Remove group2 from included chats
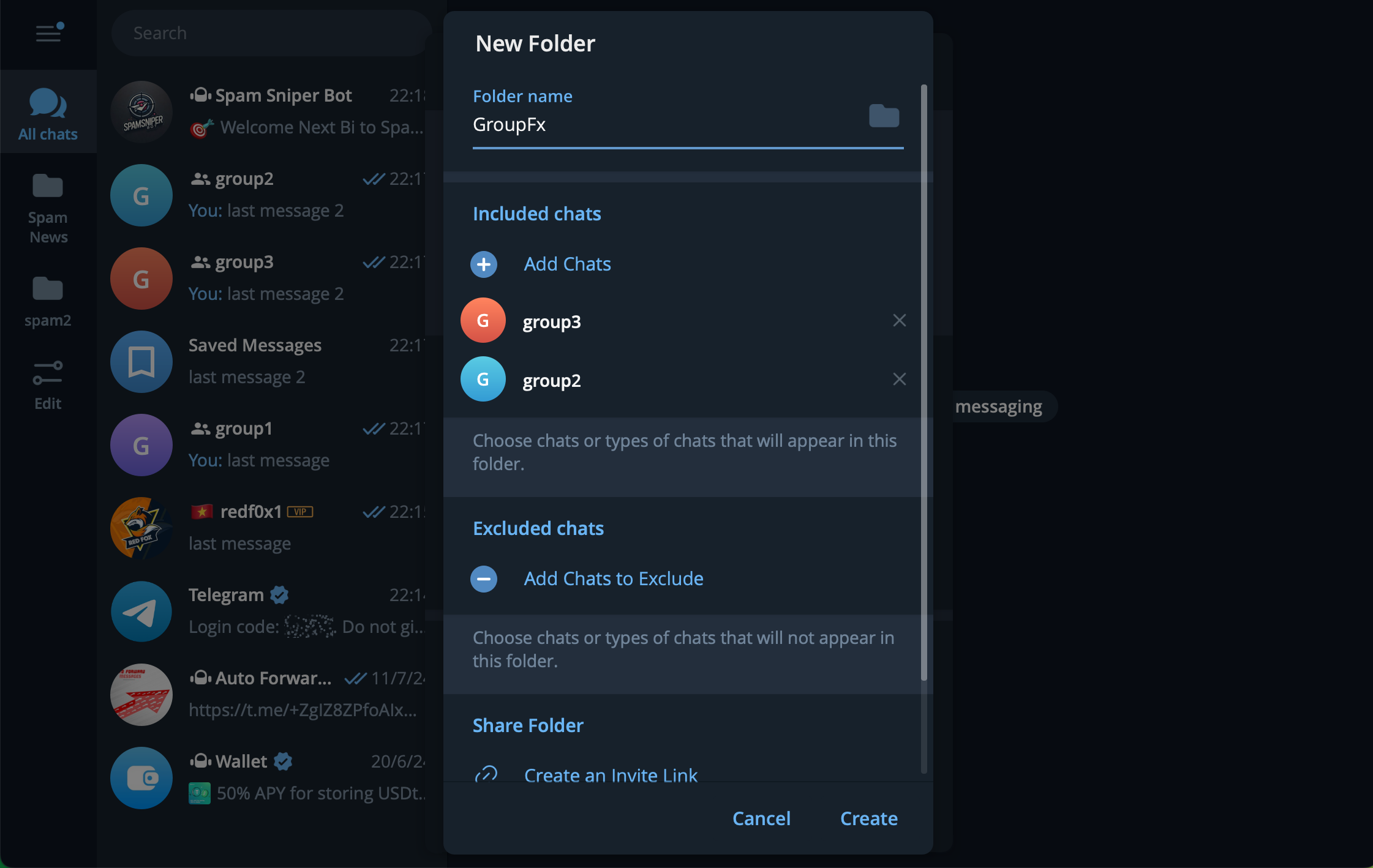 (899, 380)
